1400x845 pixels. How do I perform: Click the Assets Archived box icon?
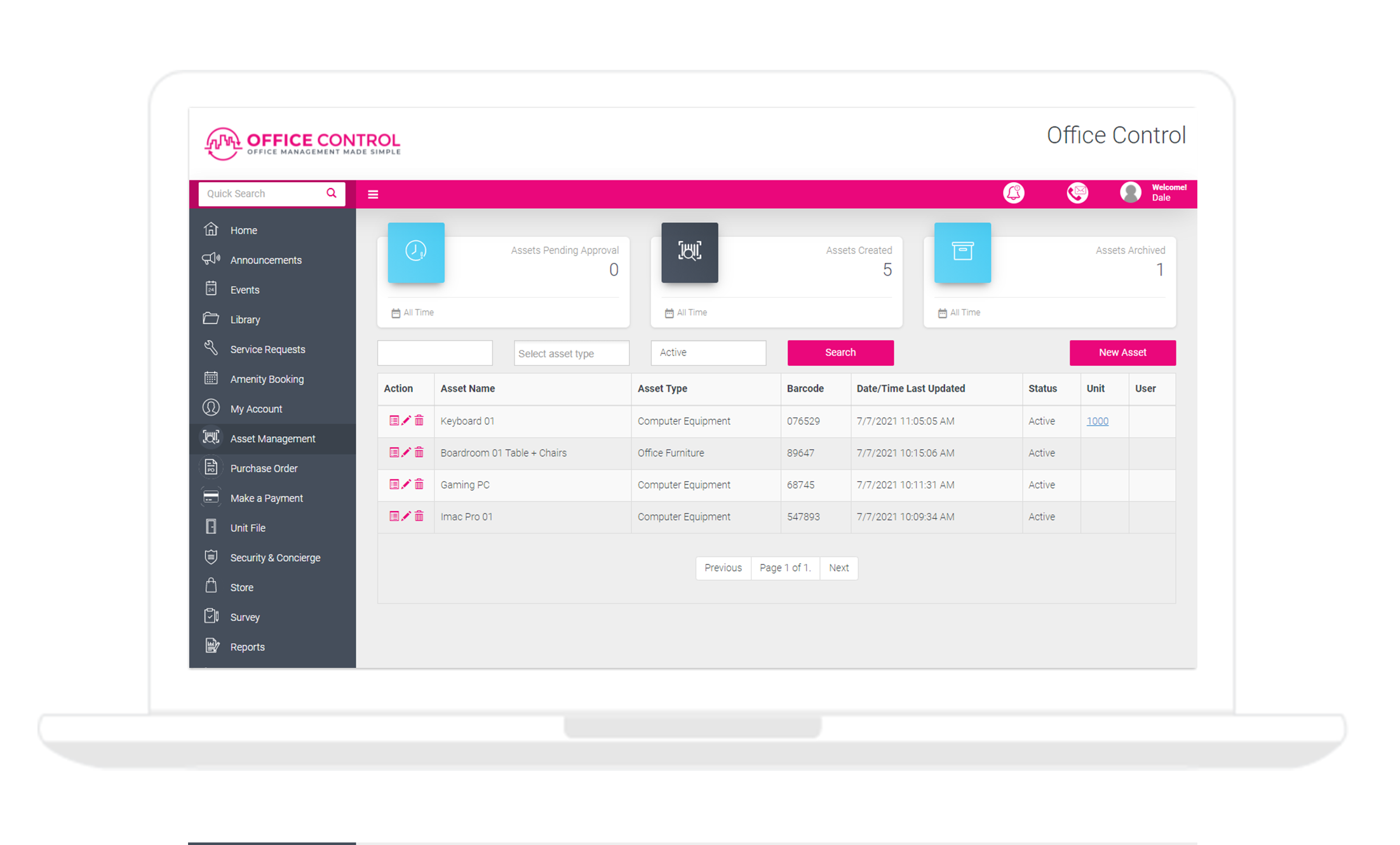962,252
